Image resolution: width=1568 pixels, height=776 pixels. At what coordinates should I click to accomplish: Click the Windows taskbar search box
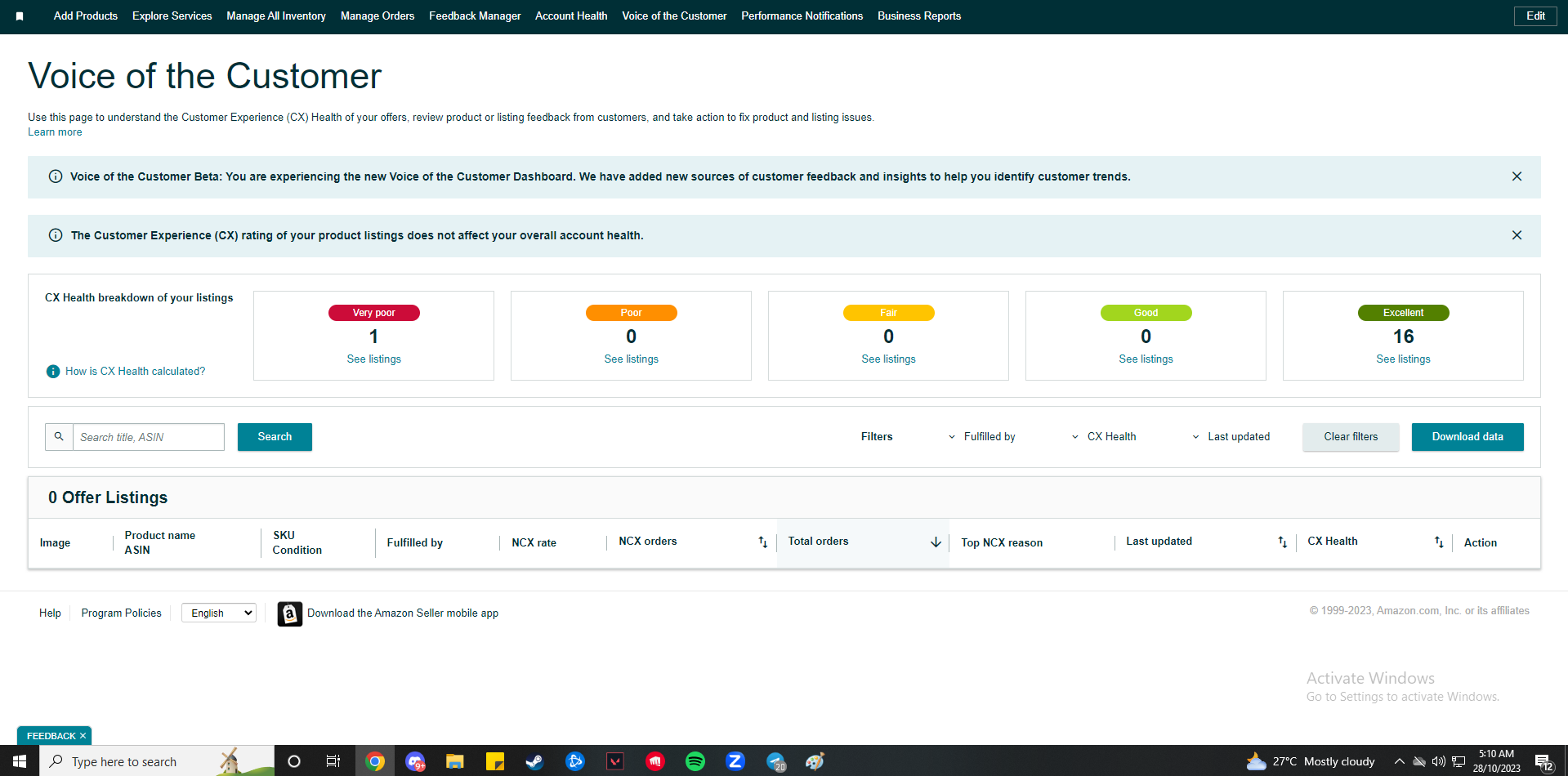[x=156, y=761]
